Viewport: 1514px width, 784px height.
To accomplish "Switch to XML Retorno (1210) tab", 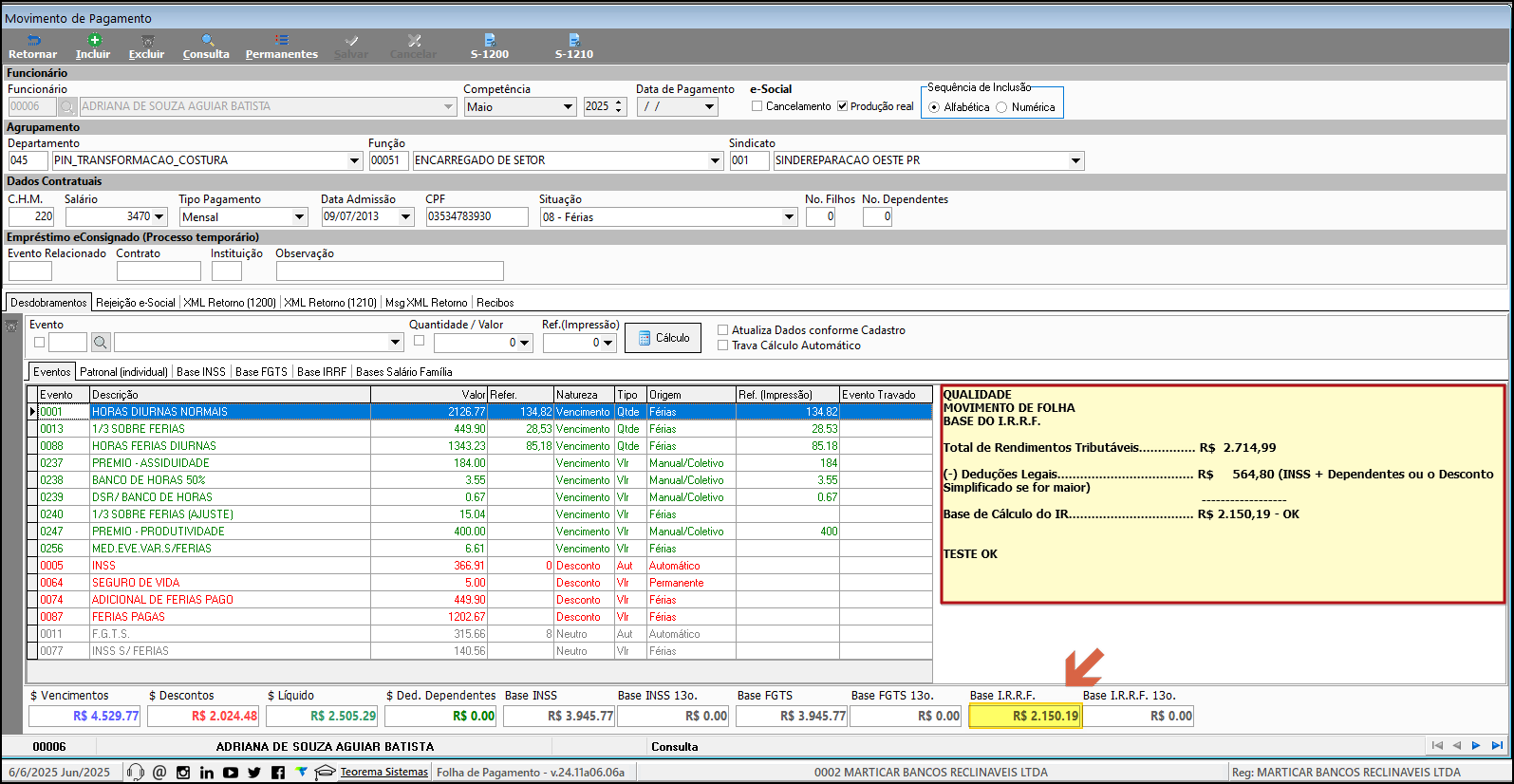I will pos(330,303).
